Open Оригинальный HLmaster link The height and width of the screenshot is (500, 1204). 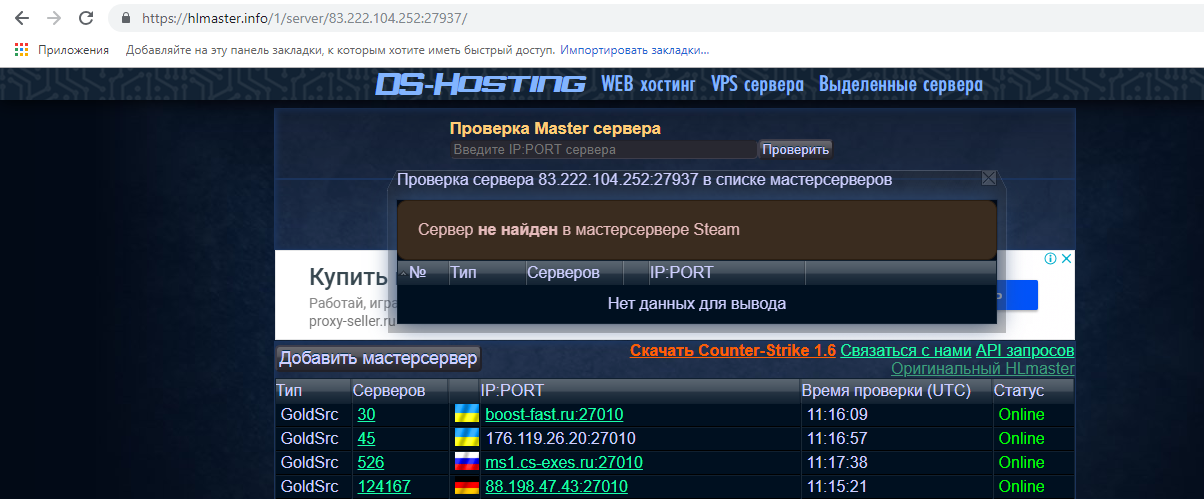(x=983, y=368)
